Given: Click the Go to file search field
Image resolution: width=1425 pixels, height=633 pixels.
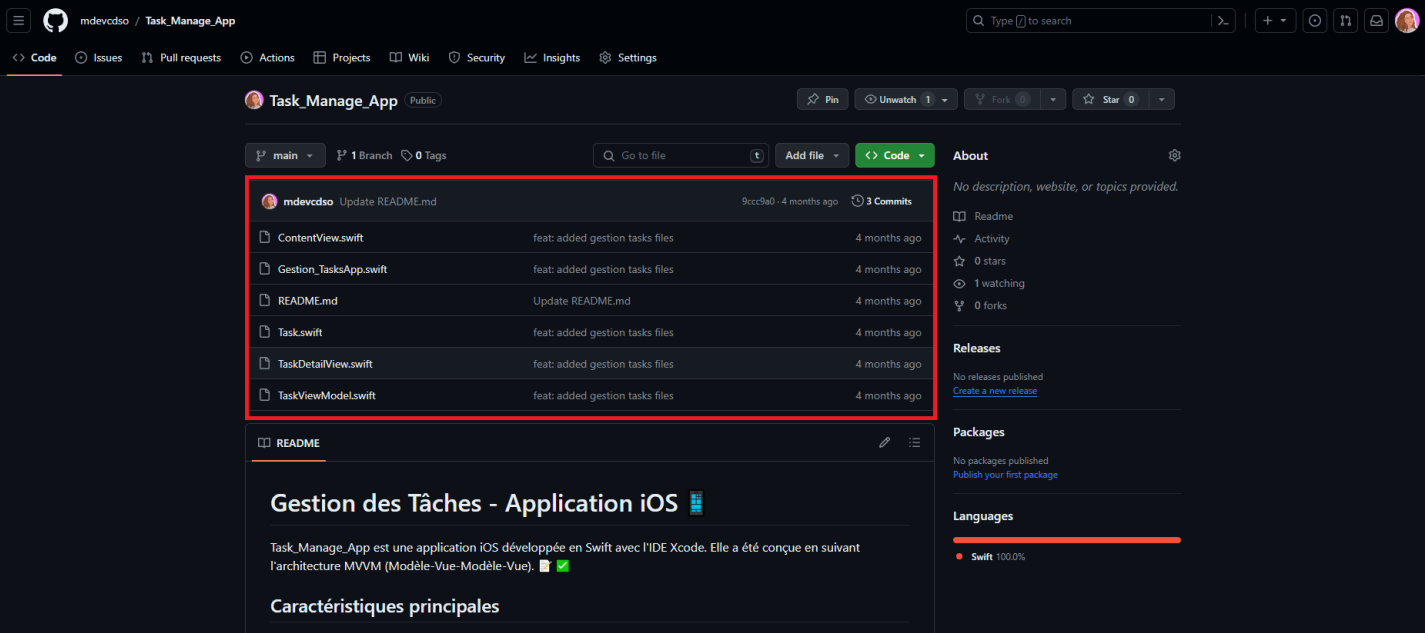Looking at the screenshot, I should point(680,155).
